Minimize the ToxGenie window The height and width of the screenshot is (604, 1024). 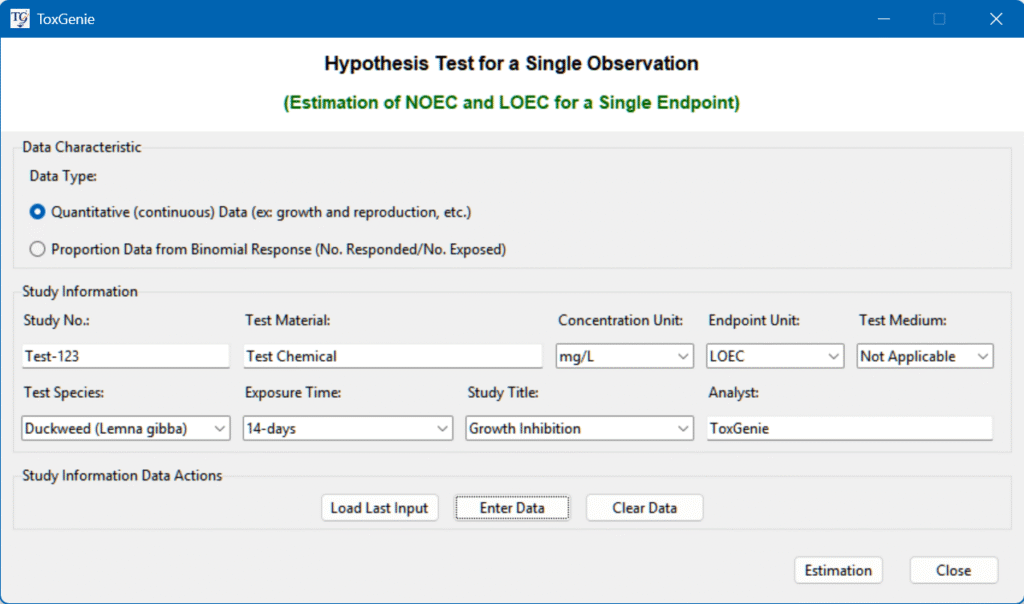click(x=883, y=18)
